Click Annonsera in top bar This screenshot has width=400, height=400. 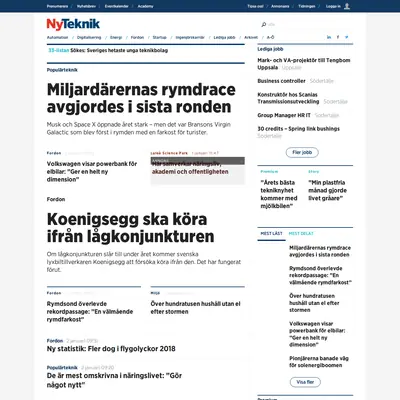click(x=280, y=6)
